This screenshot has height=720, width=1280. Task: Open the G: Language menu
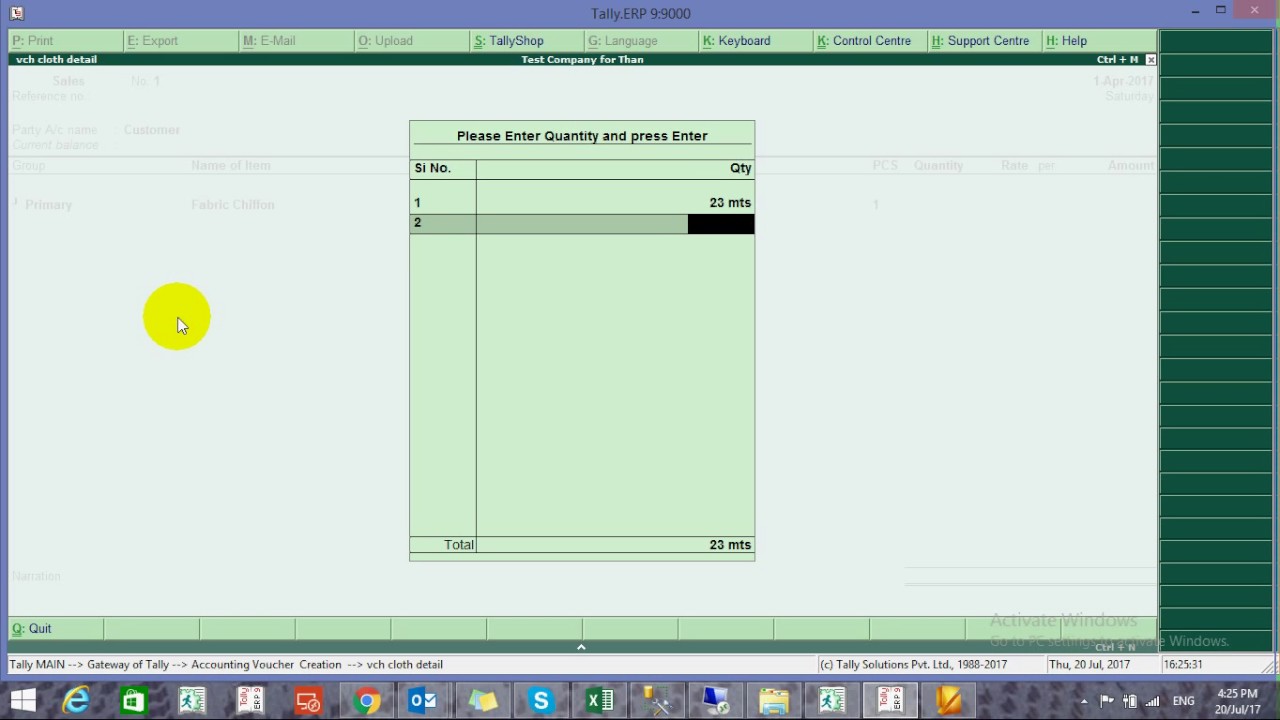coord(642,41)
